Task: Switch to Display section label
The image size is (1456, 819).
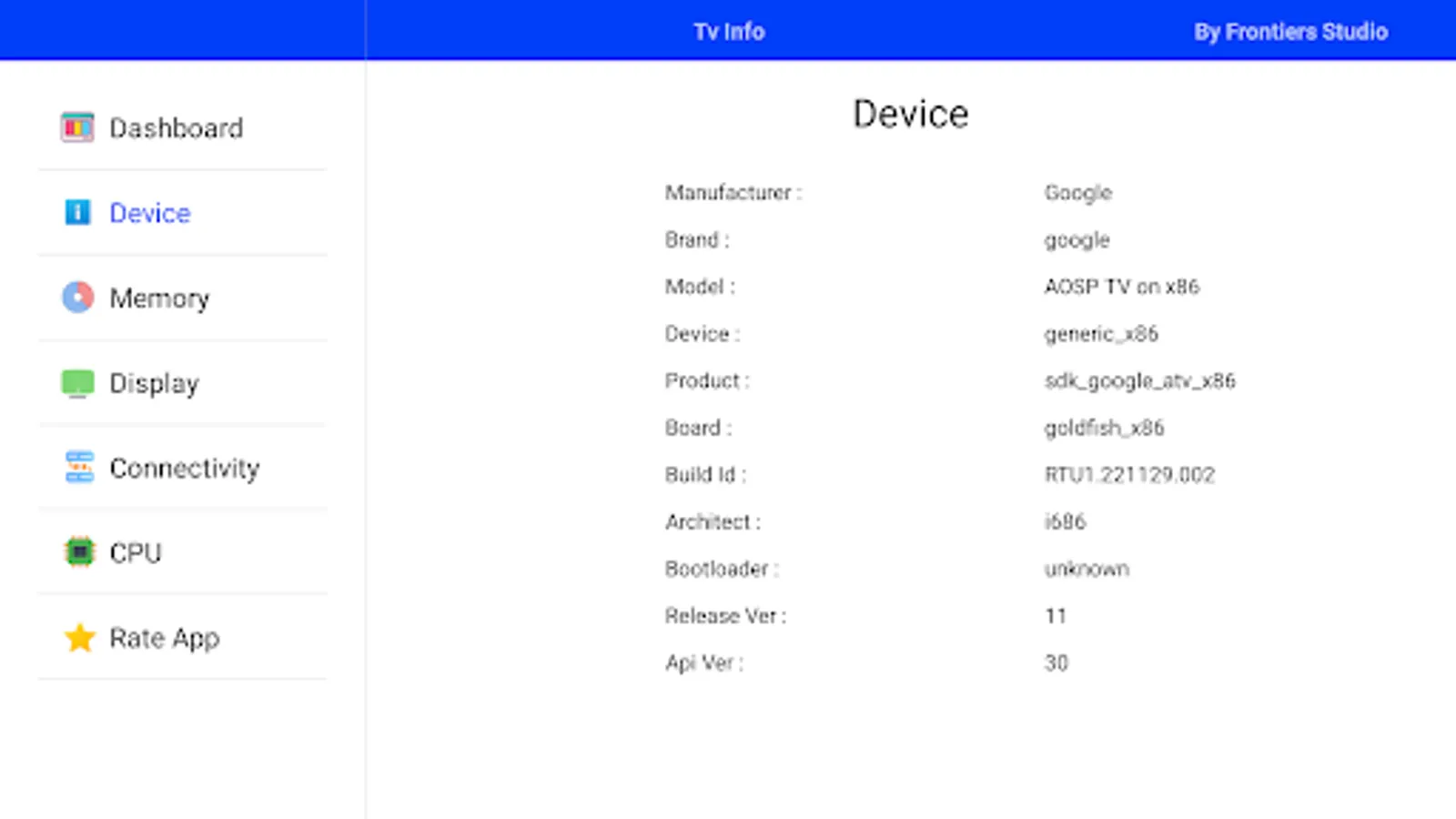Action: tap(154, 383)
